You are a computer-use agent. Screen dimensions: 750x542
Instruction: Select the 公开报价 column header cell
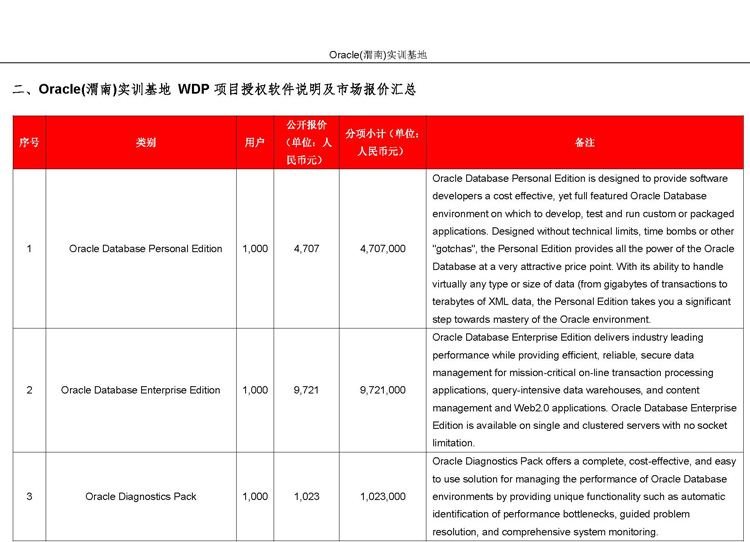[x=306, y=142]
